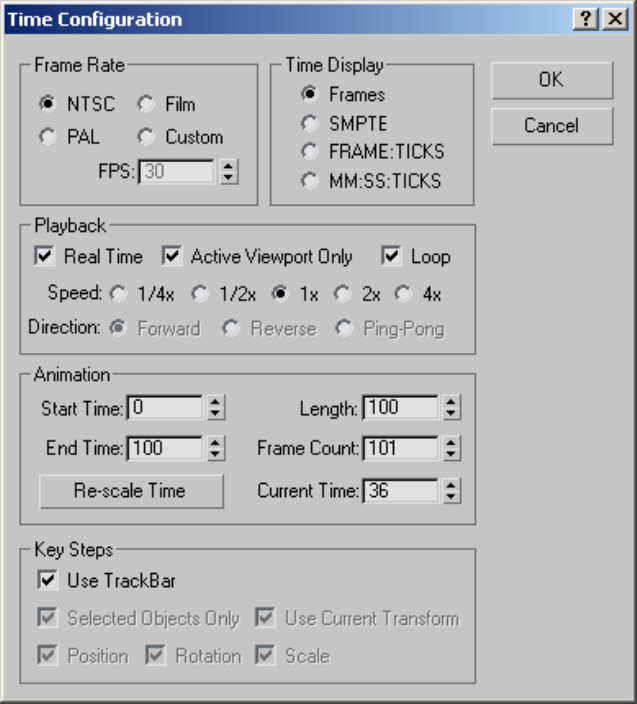Toggle the Loop checkbox
This screenshot has height=704, width=637.
392,257
